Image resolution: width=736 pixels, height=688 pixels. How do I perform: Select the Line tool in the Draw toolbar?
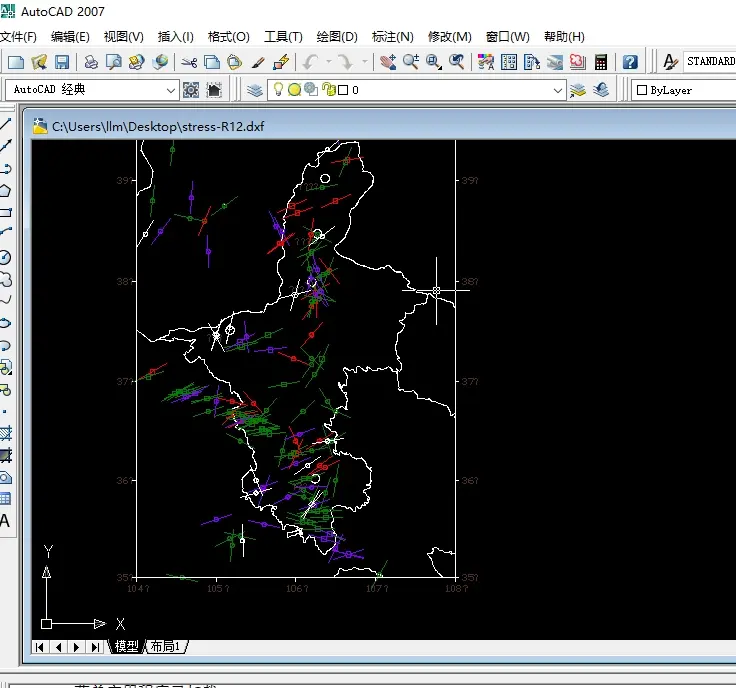pyautogui.click(x=5, y=124)
